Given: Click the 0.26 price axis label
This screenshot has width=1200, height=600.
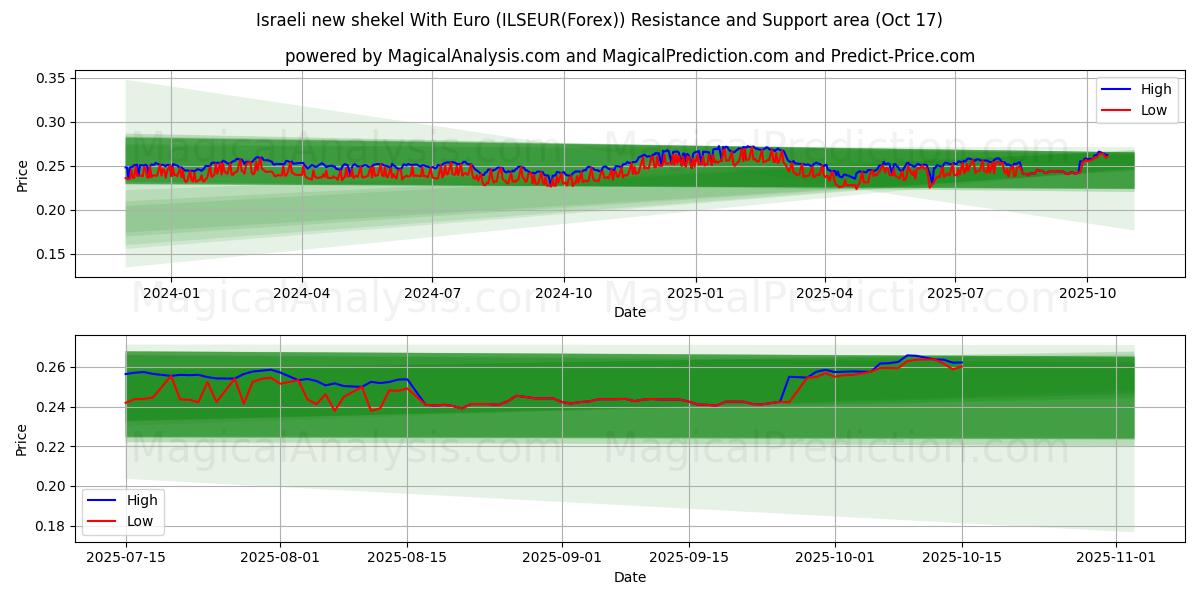Looking at the screenshot, I should (50, 367).
